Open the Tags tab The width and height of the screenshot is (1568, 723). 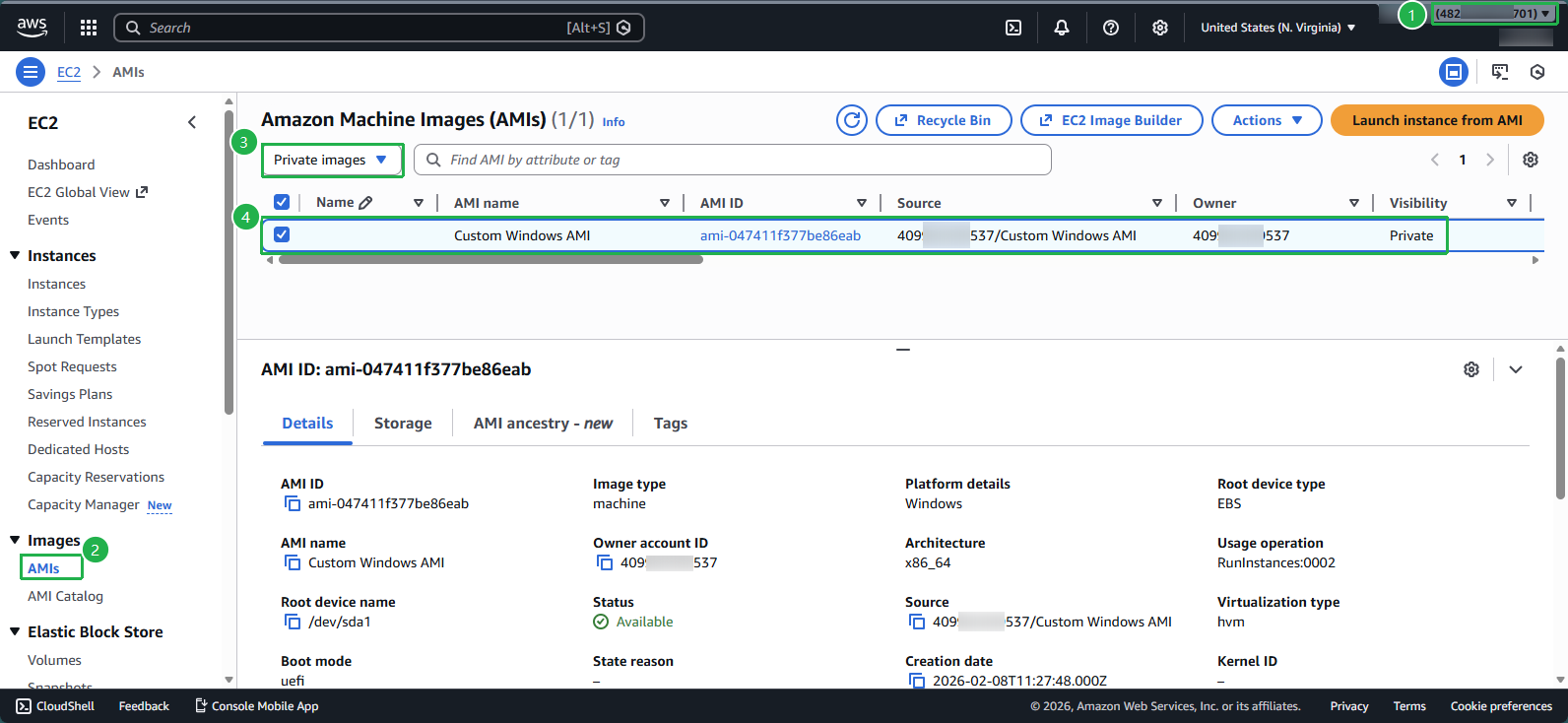coord(670,424)
